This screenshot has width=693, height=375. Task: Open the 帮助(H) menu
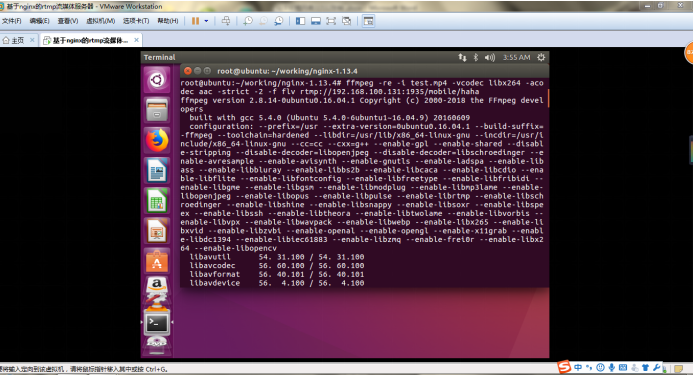[x=168, y=21]
